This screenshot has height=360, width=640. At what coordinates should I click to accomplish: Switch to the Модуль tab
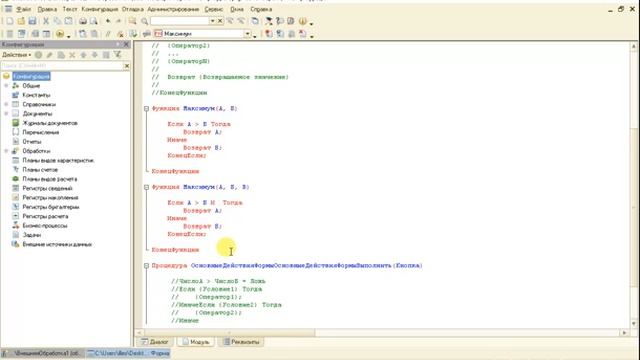(x=196, y=342)
